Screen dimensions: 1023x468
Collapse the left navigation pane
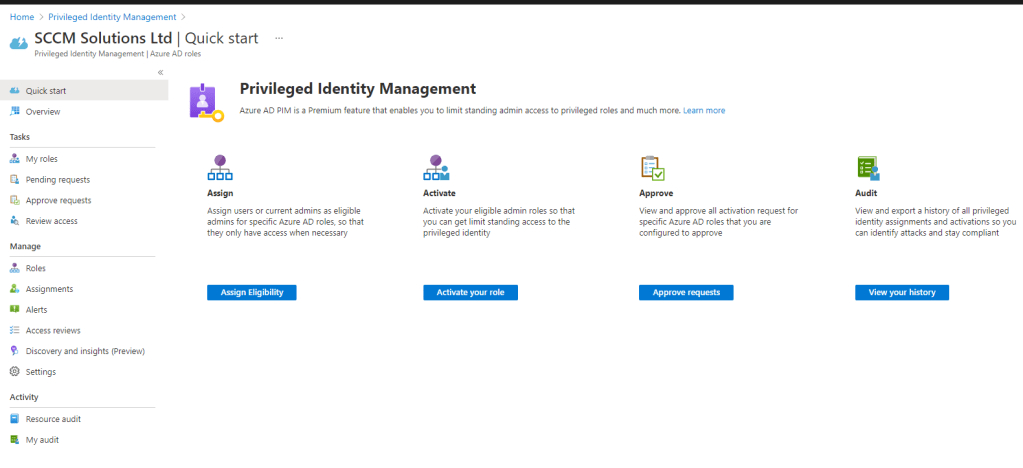click(161, 73)
